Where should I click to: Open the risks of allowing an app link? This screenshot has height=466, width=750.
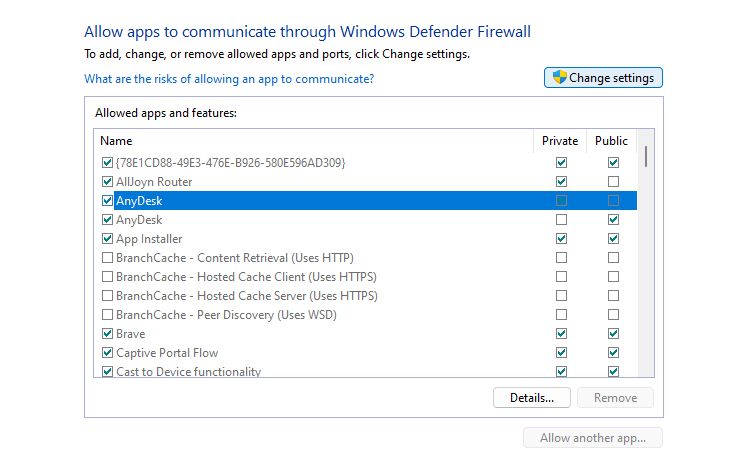[x=229, y=78]
